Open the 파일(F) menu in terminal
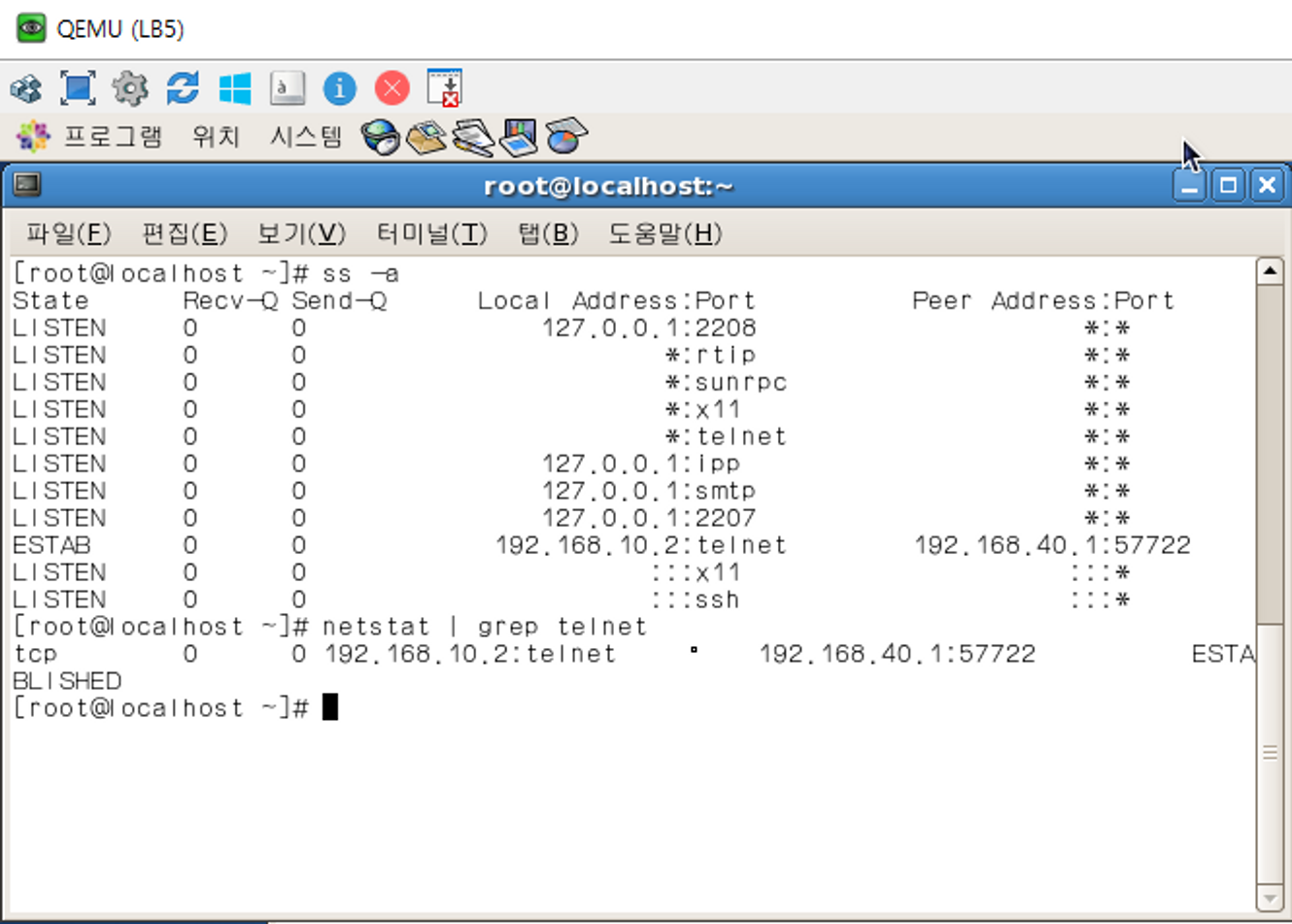The image size is (1292, 924). point(68,233)
